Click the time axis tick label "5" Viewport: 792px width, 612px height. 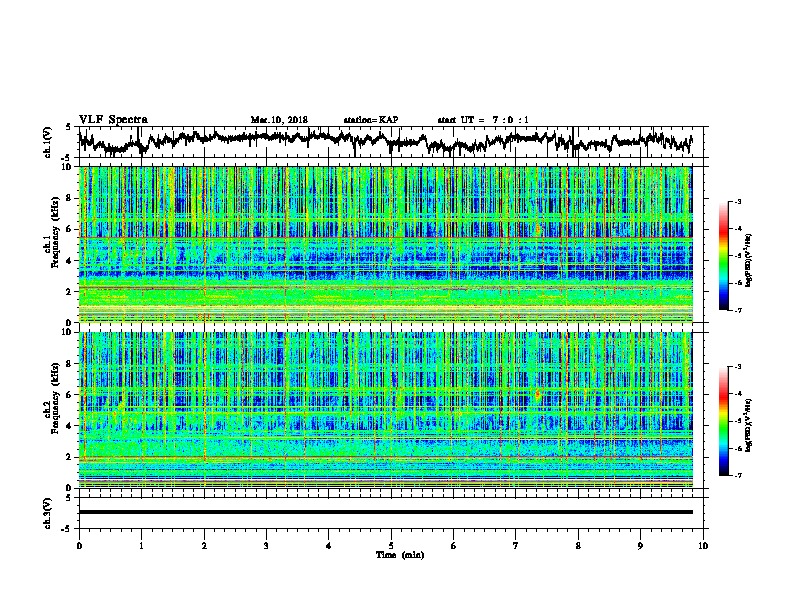click(x=391, y=546)
